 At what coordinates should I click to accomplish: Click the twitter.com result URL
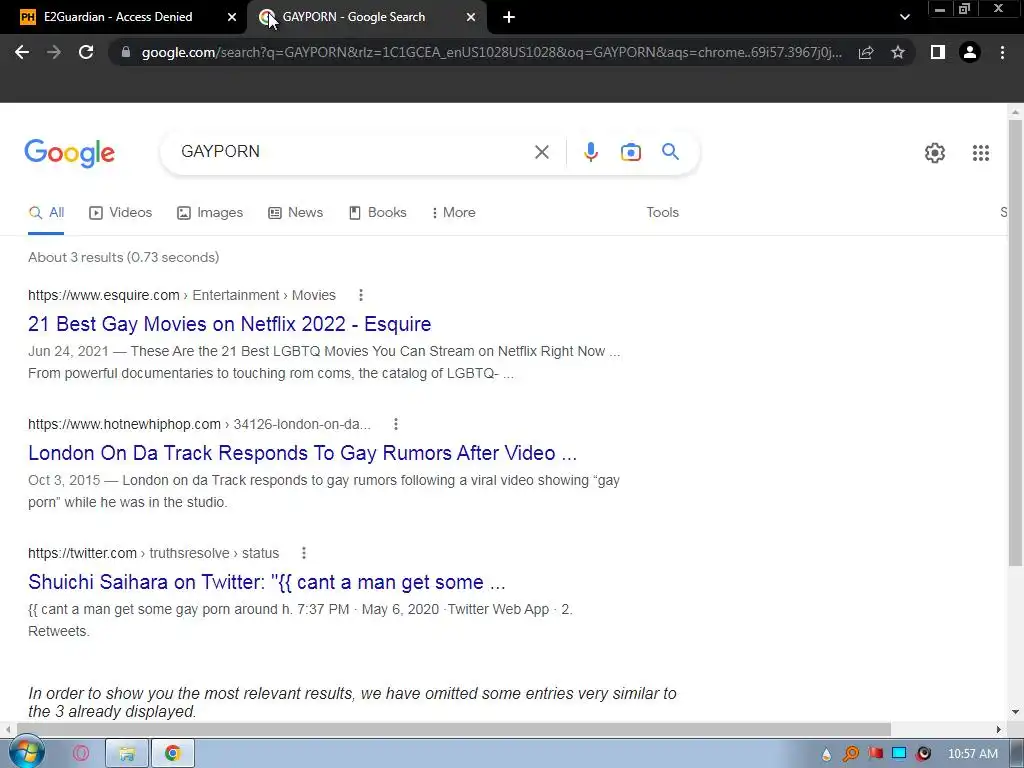[x=153, y=553]
